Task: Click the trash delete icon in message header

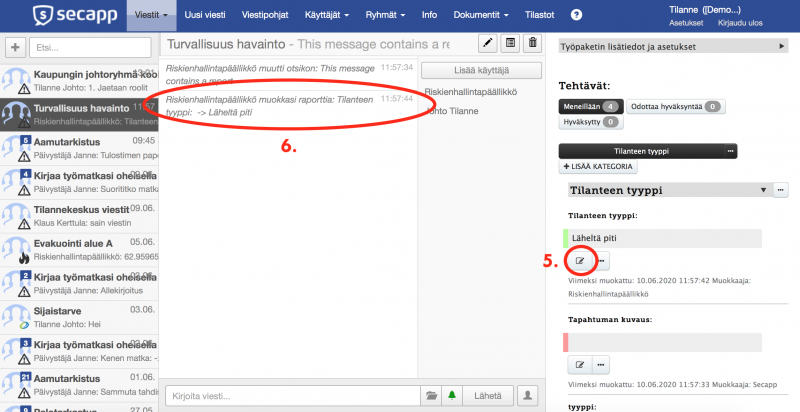Action: (533, 43)
